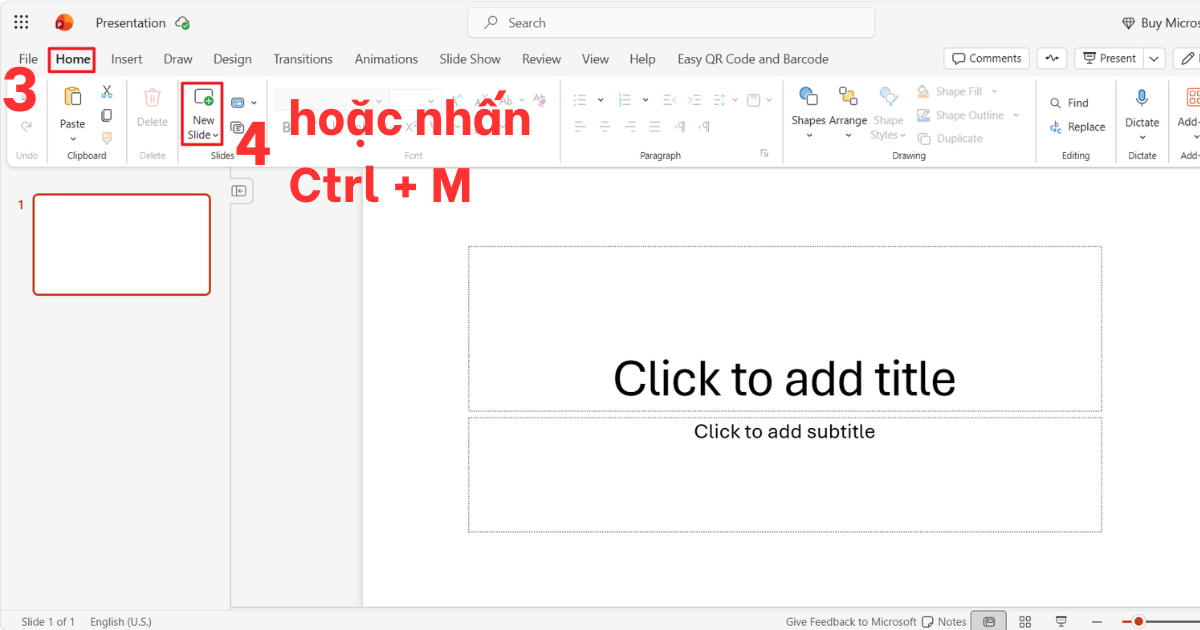This screenshot has height=630, width=1200.
Task: Open the Dictate options dropdown
Action: [1142, 137]
